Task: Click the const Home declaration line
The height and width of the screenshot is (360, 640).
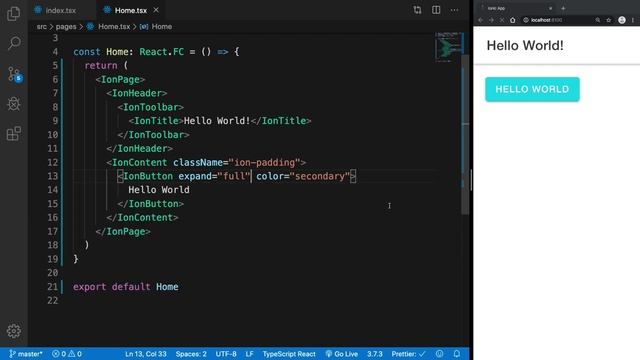Action: (156, 52)
